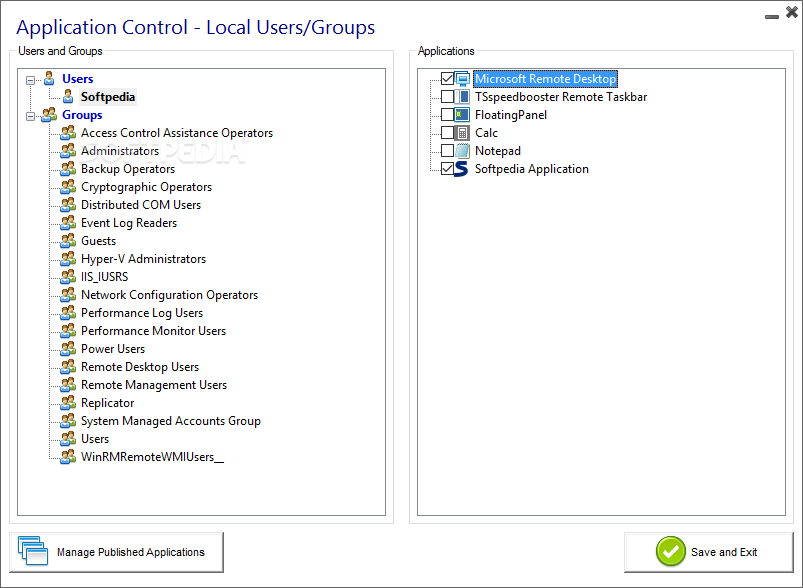Uncheck the Softpedia Application checkbox

[447, 169]
